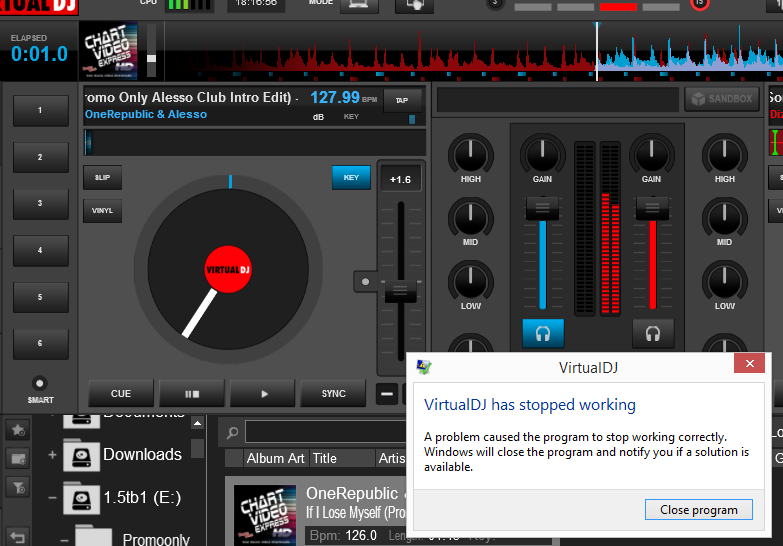Click hot cue pad number 3

(40, 204)
